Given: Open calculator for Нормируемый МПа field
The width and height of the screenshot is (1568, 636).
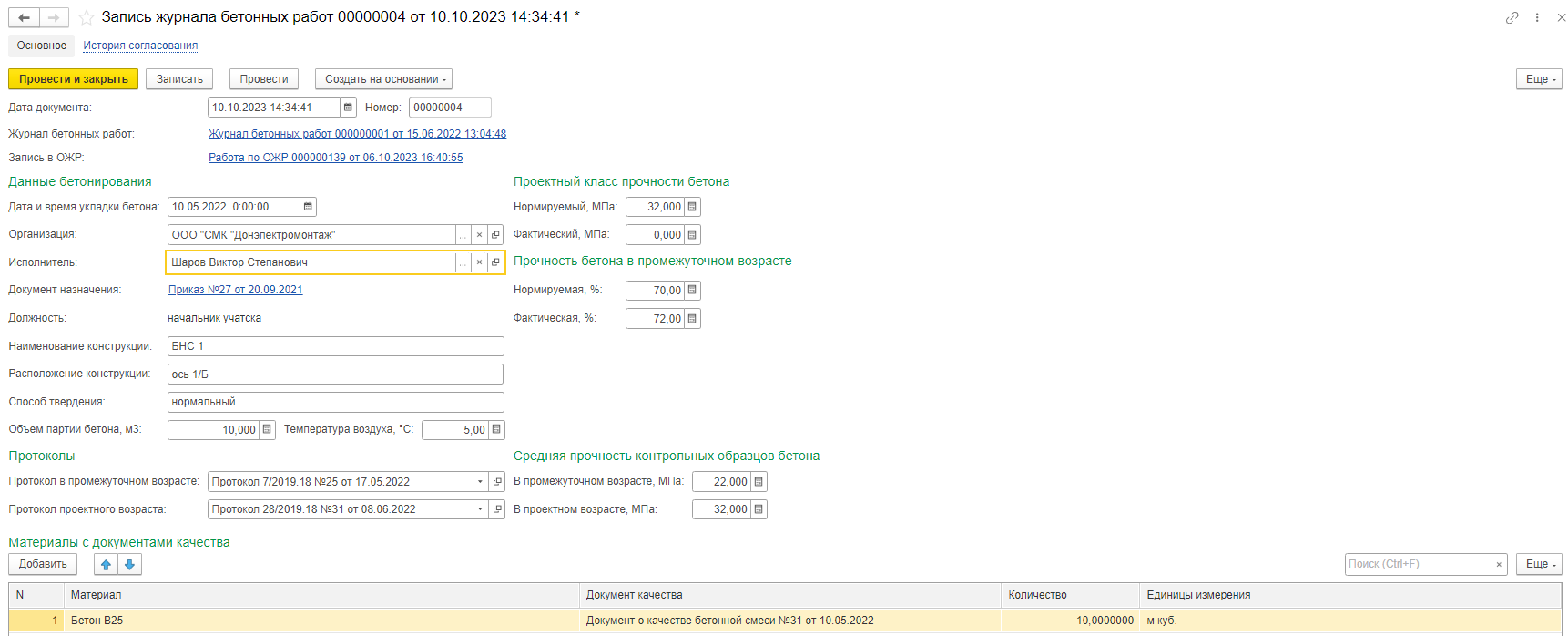Looking at the screenshot, I should pyautogui.click(x=692, y=207).
